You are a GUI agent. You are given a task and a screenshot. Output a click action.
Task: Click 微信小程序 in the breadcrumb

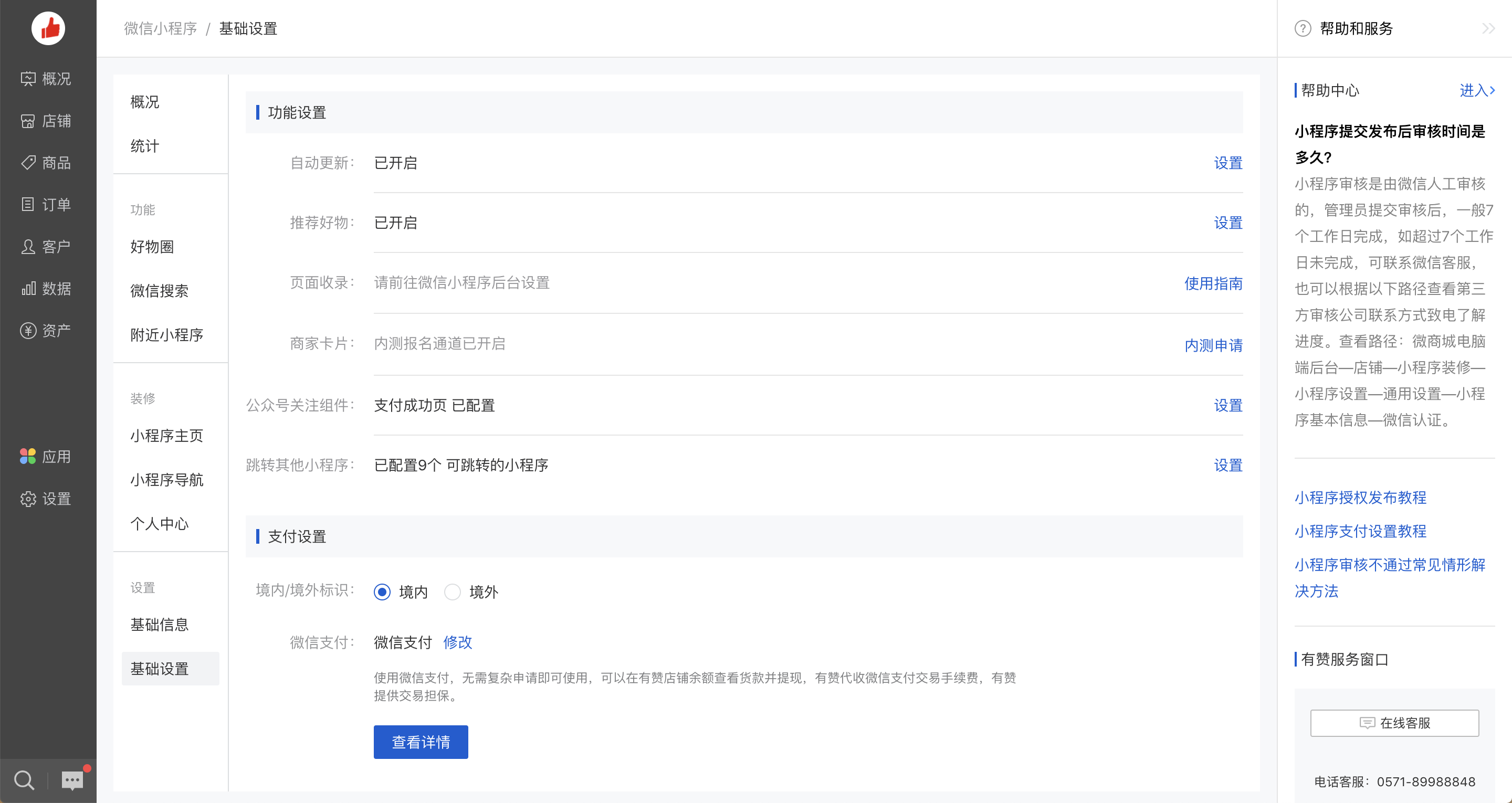[x=160, y=28]
